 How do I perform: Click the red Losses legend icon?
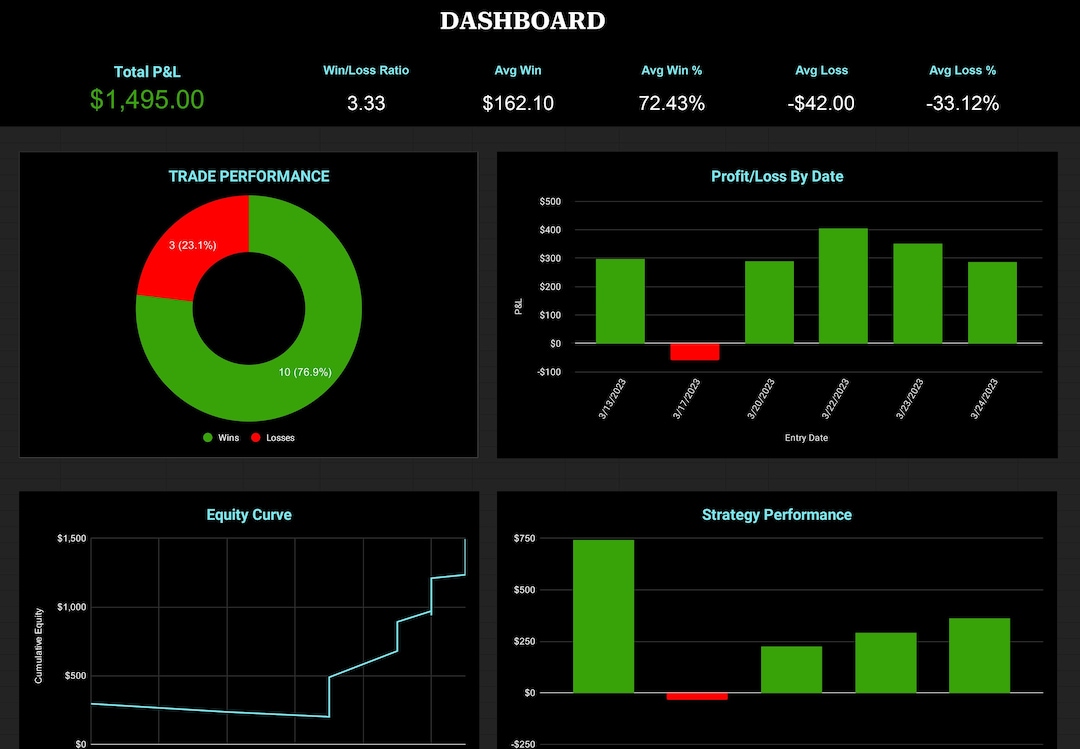[253, 437]
